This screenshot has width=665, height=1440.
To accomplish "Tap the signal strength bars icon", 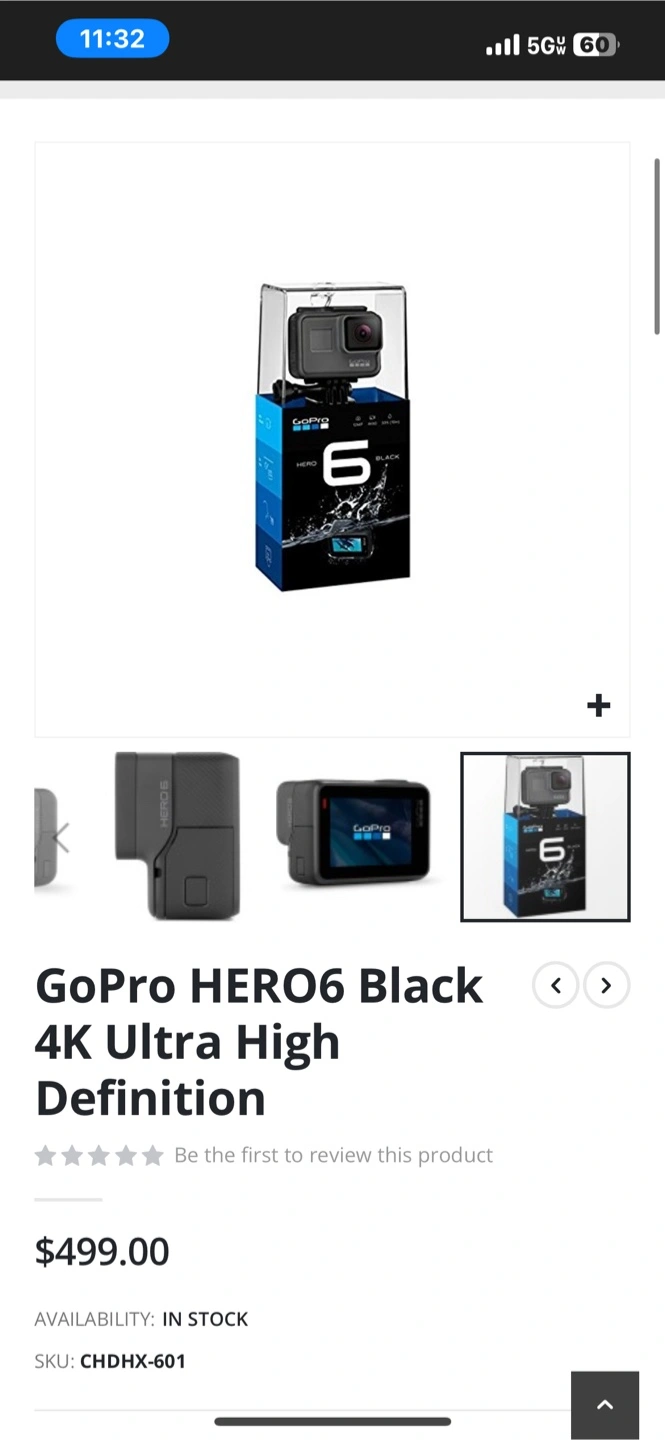I will point(502,45).
